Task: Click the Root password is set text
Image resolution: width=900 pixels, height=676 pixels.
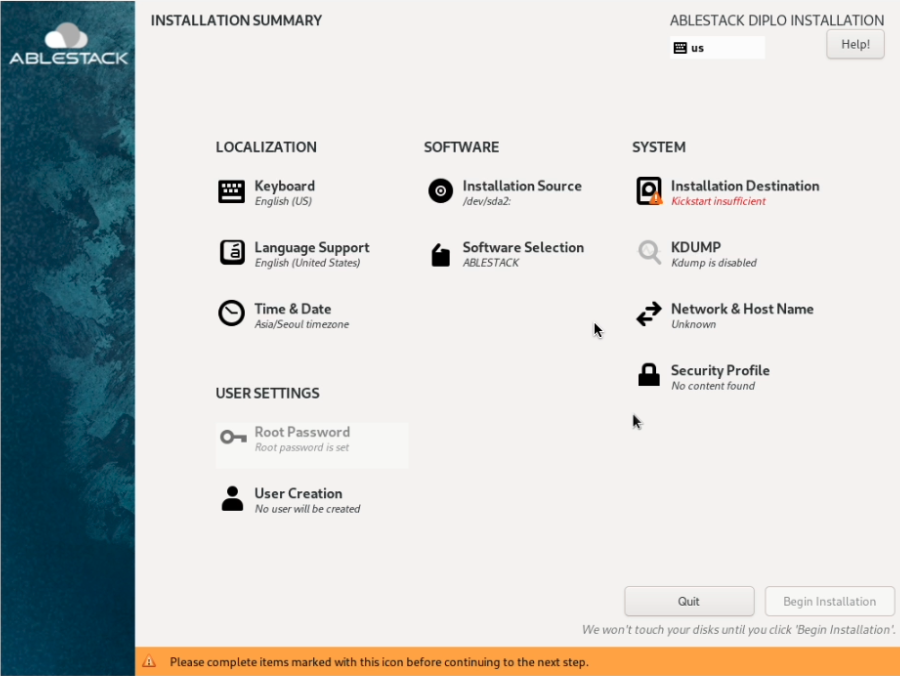Action: click(x=301, y=447)
